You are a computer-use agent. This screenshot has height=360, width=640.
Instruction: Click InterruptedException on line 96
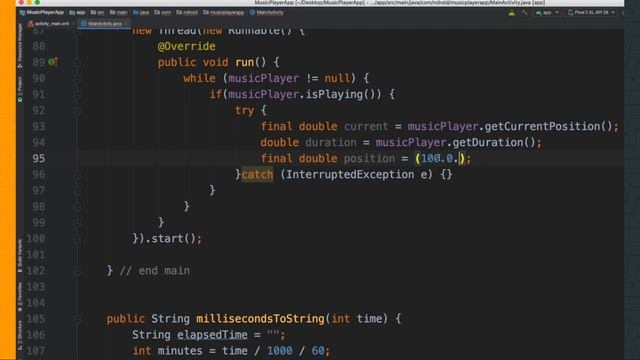350,175
